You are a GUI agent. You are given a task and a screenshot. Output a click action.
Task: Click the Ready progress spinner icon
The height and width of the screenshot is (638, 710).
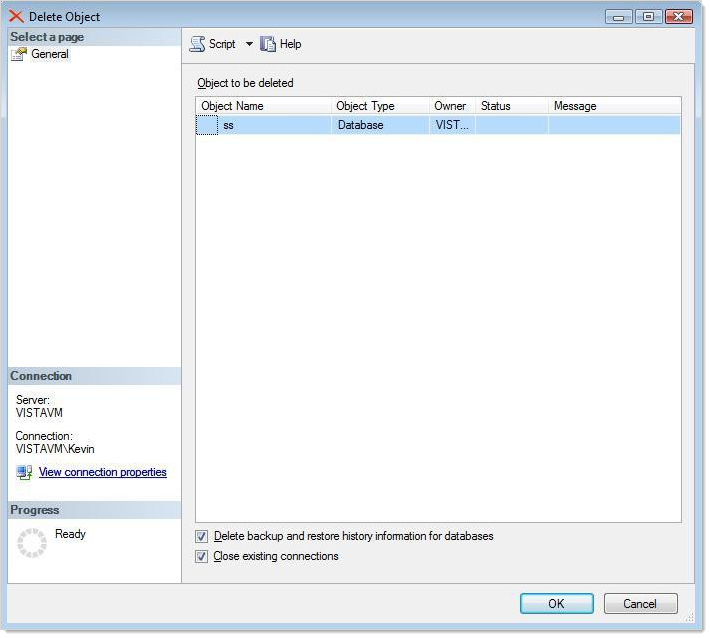(x=32, y=543)
